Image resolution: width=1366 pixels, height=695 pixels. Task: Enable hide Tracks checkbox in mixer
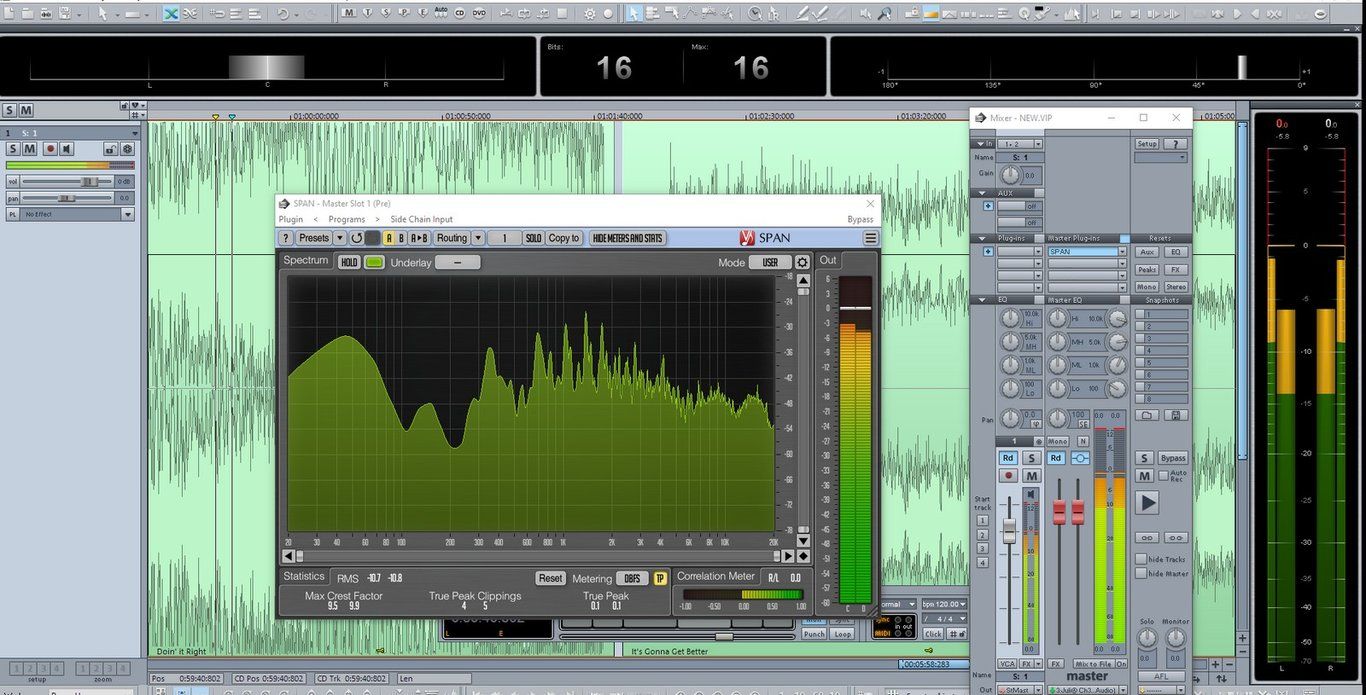(1141, 559)
